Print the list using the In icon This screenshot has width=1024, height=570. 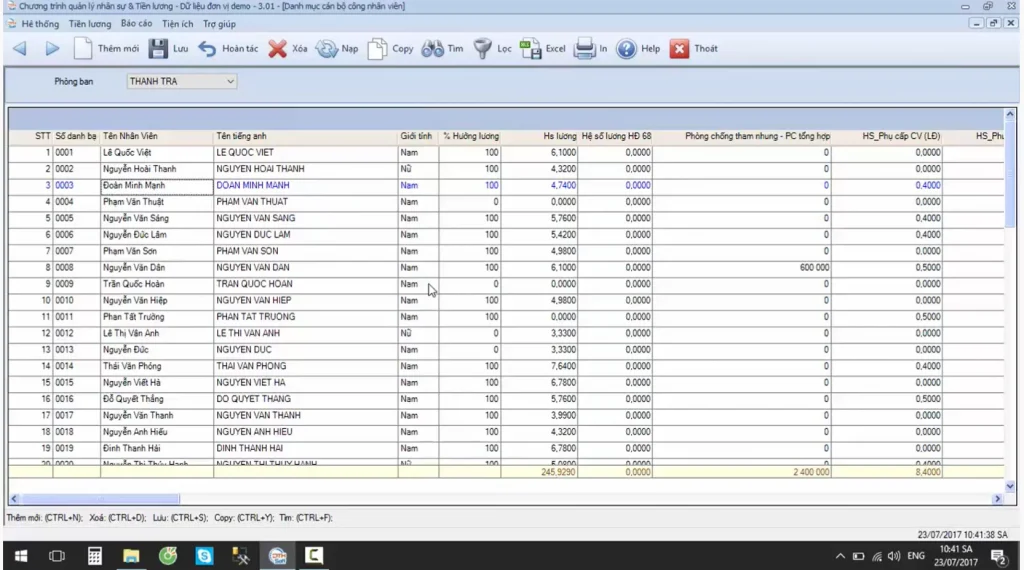(x=584, y=49)
